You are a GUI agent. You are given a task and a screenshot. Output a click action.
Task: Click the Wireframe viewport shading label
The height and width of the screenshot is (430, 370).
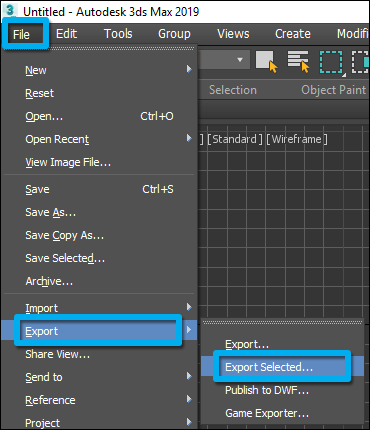(297, 139)
